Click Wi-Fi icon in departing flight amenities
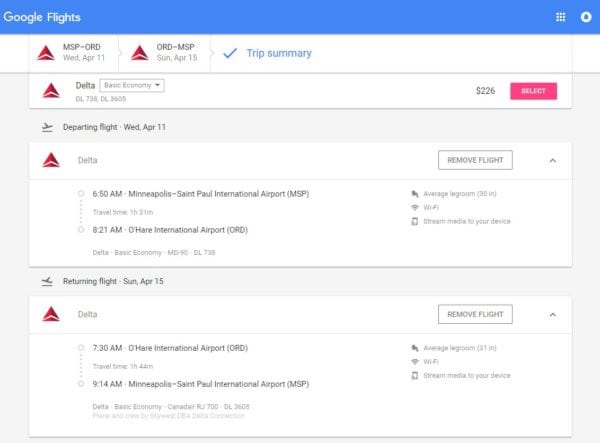The image size is (600, 443). coord(415,207)
